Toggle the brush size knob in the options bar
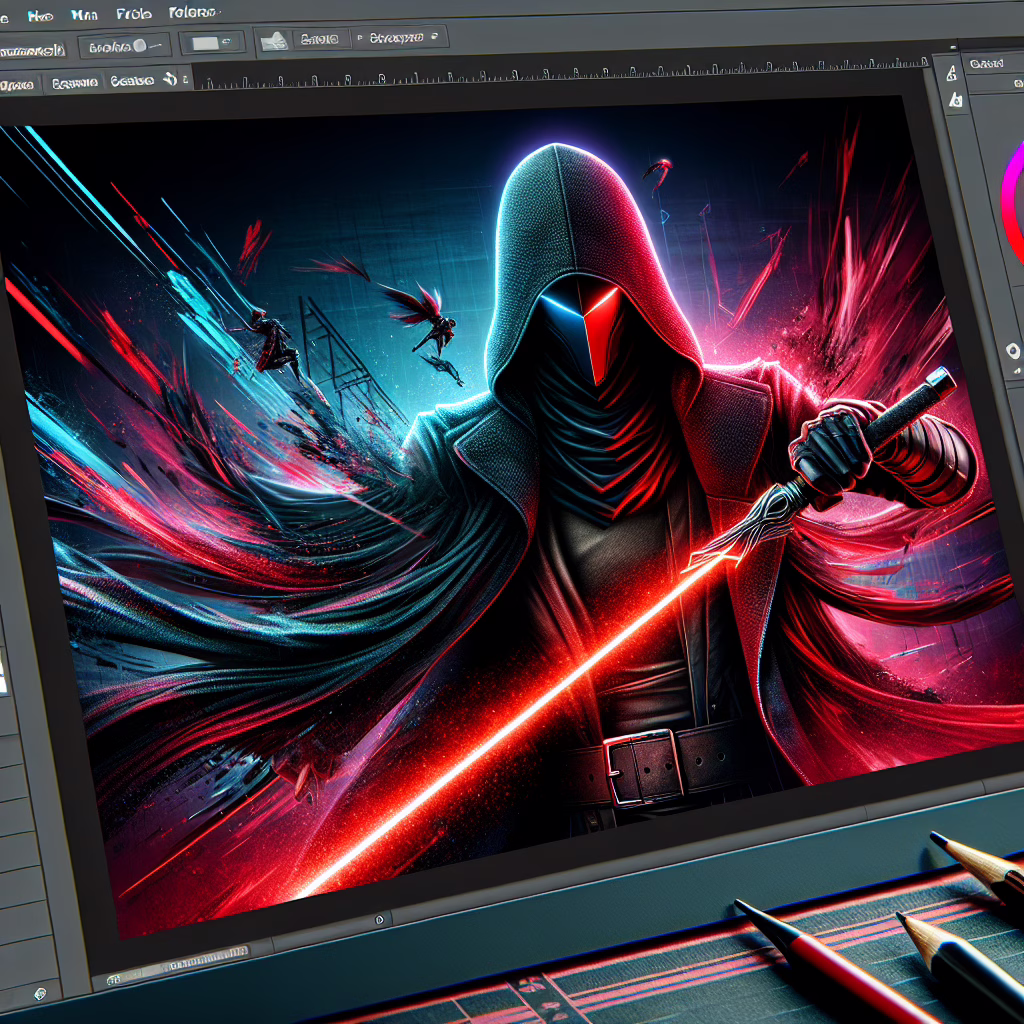The height and width of the screenshot is (1024, 1024). pyautogui.click(x=142, y=45)
